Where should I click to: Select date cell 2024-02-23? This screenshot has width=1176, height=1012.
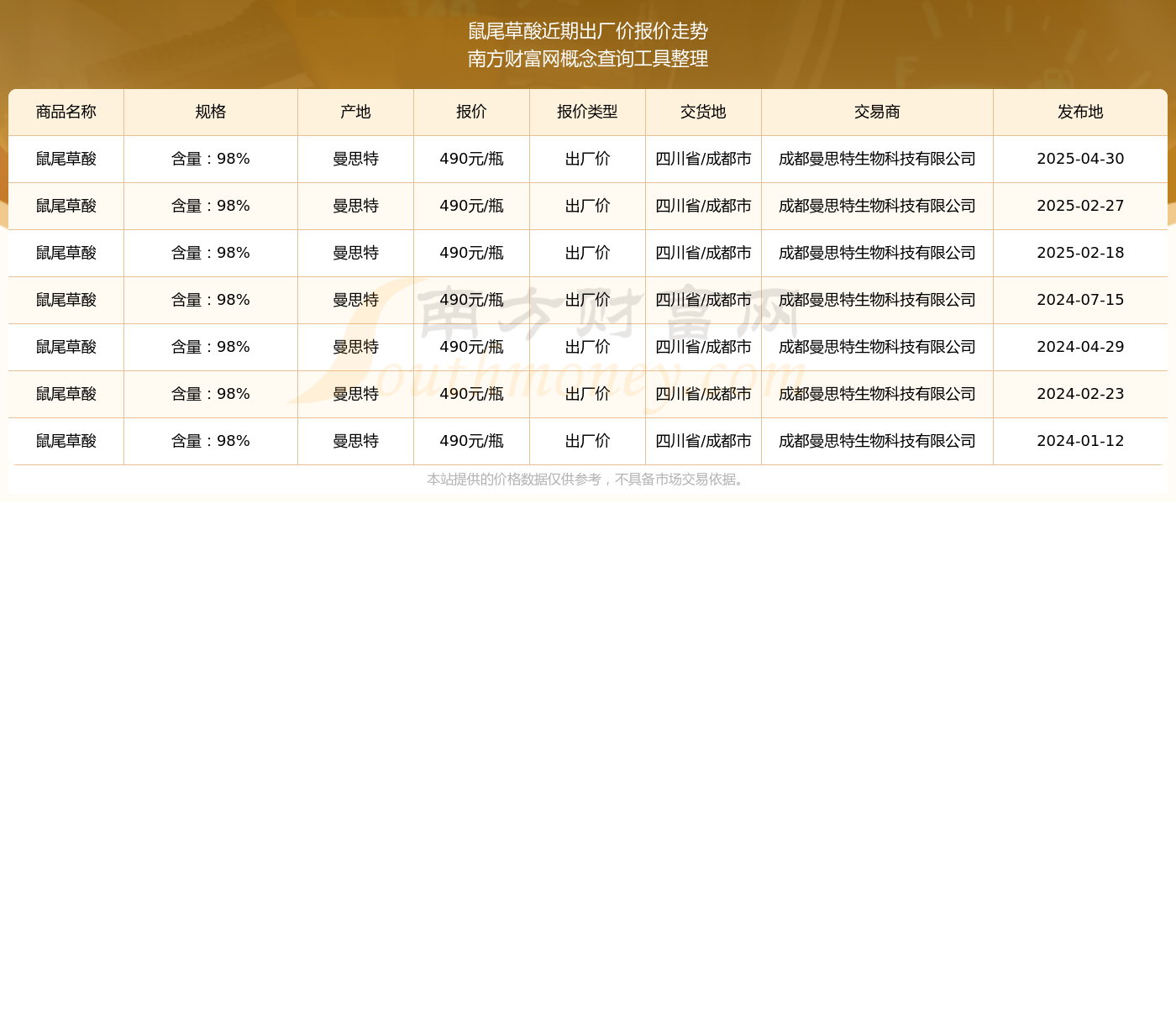coord(1080,394)
